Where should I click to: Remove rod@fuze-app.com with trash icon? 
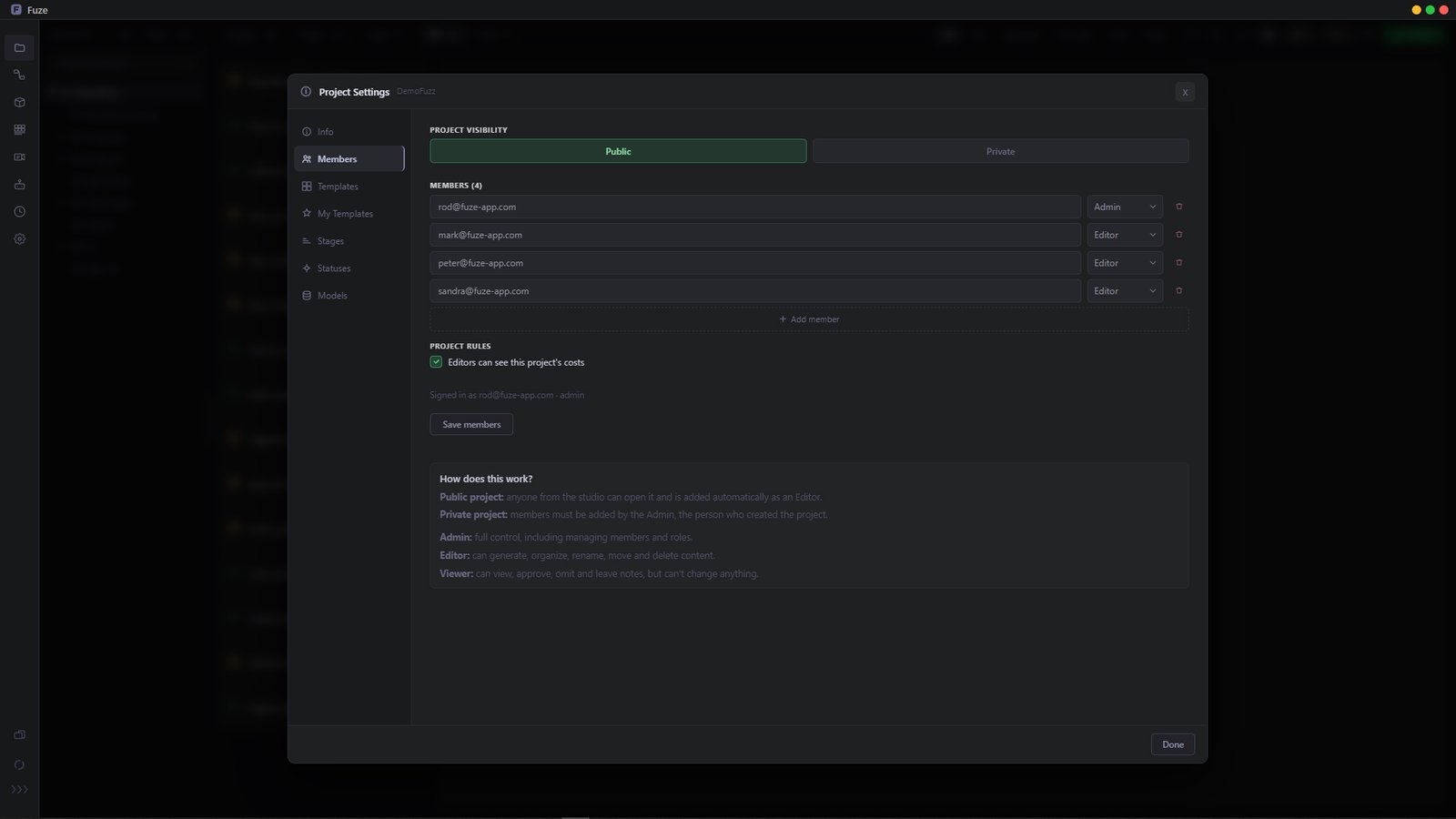coord(1178,207)
